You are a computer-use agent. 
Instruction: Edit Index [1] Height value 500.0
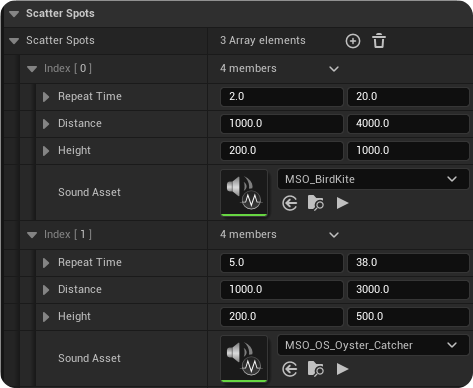pos(408,317)
